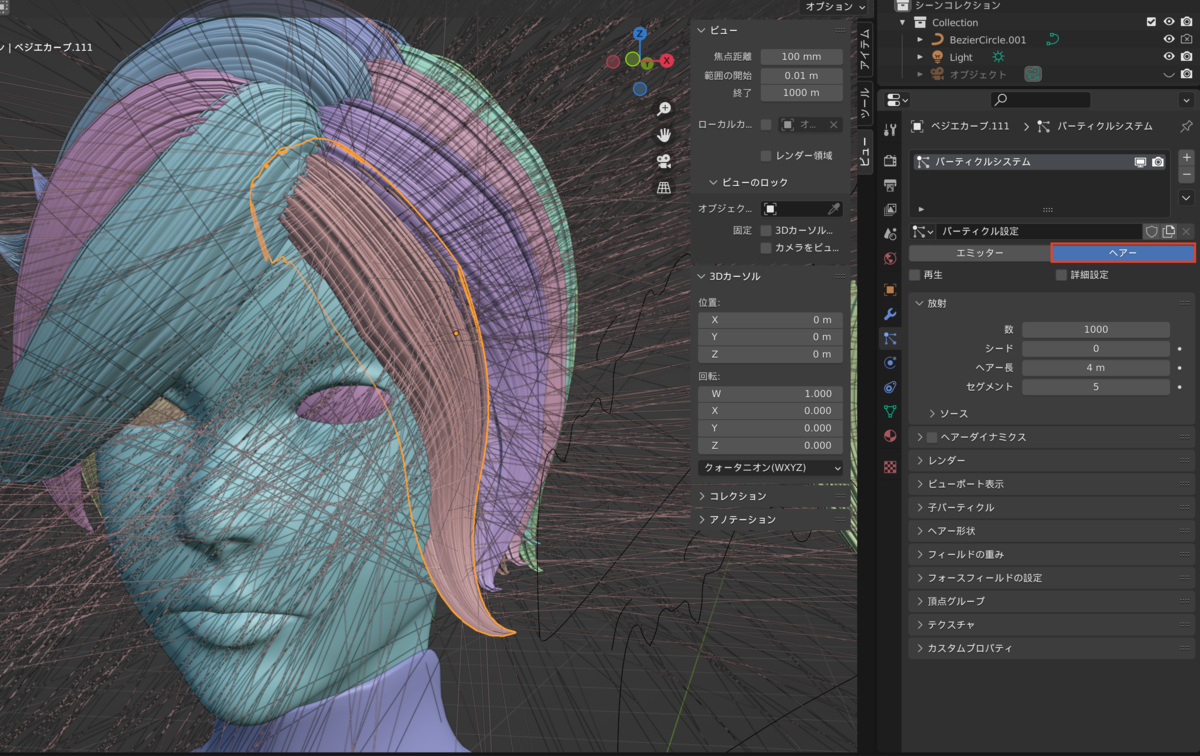This screenshot has height=756, width=1200.
Task: Click the 数 1000 field
Action: 1096,329
